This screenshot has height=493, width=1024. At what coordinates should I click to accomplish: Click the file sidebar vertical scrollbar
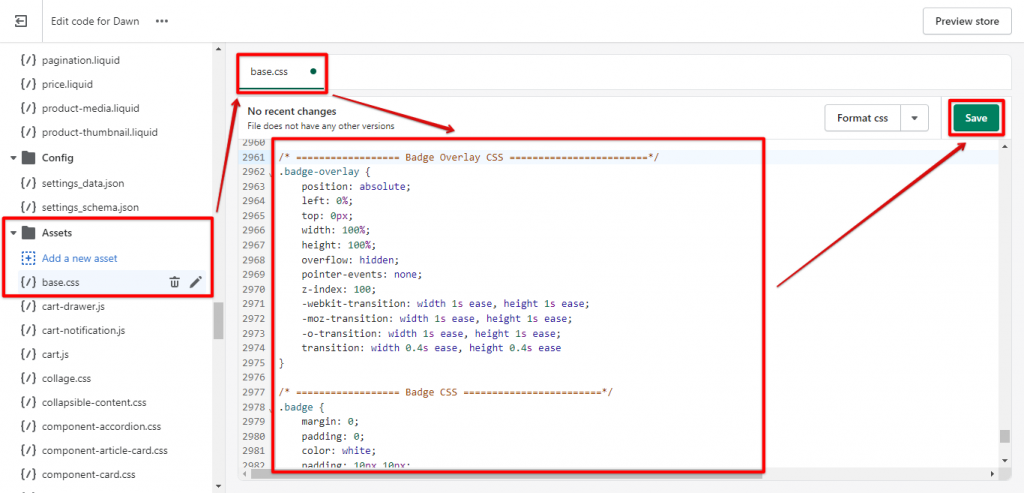coord(218,320)
